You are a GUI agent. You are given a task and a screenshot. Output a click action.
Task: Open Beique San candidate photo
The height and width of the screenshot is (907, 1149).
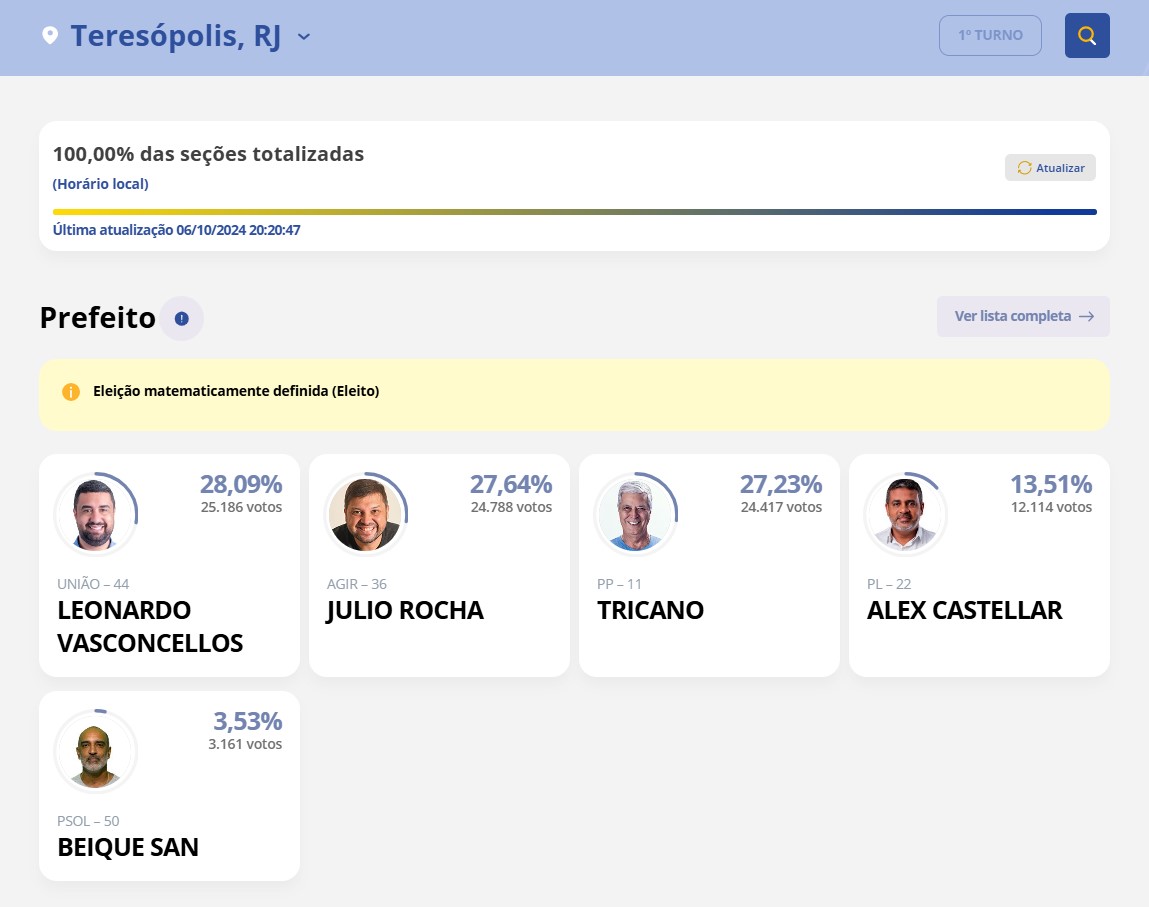point(95,751)
